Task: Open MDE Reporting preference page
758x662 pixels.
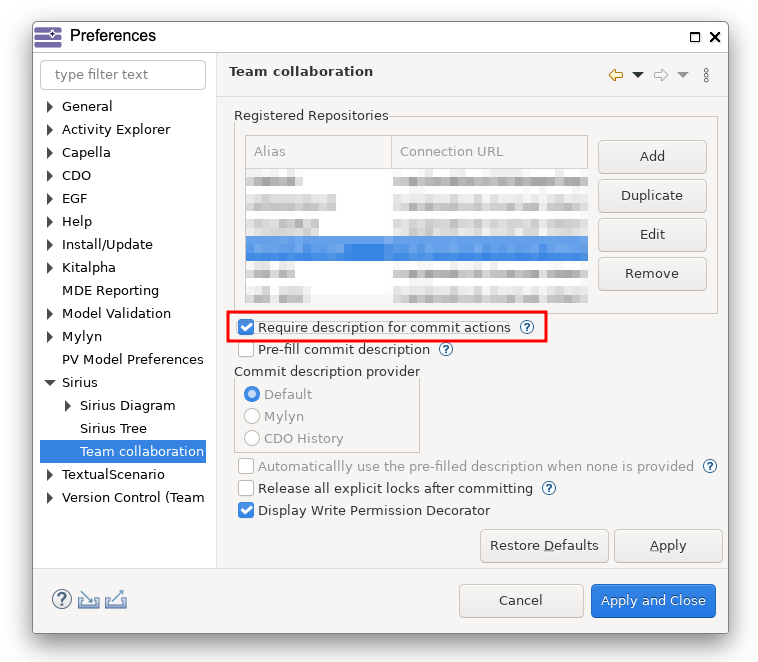Action: [110, 291]
